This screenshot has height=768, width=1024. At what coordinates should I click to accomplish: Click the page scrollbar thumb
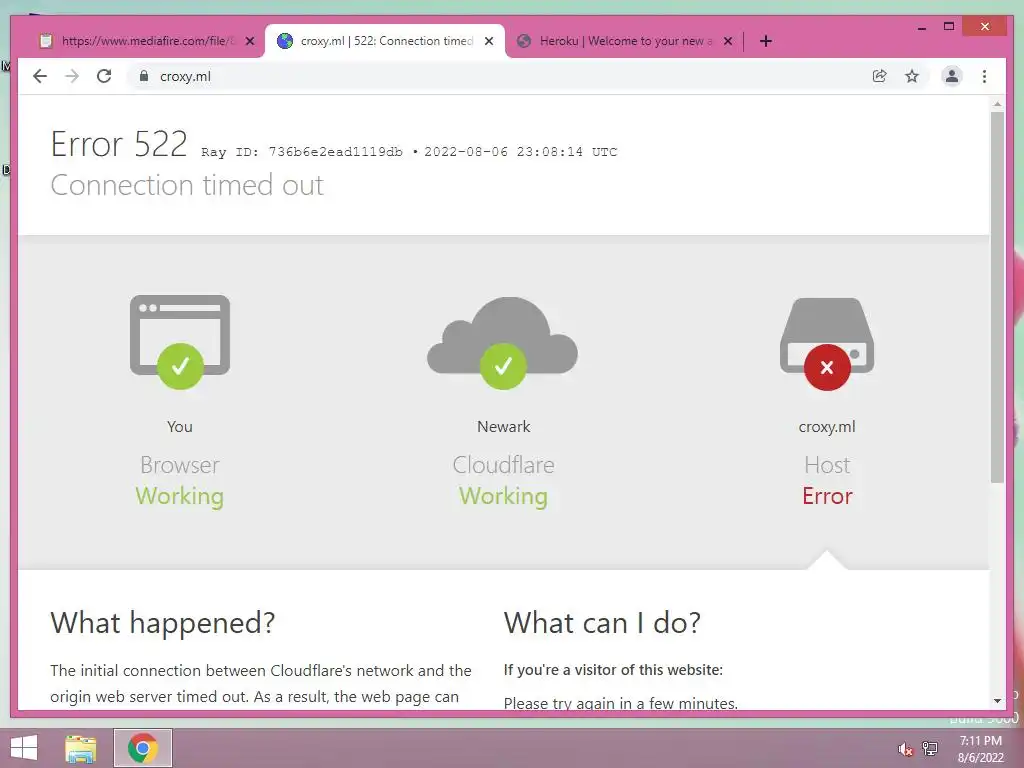pyautogui.click(x=997, y=297)
